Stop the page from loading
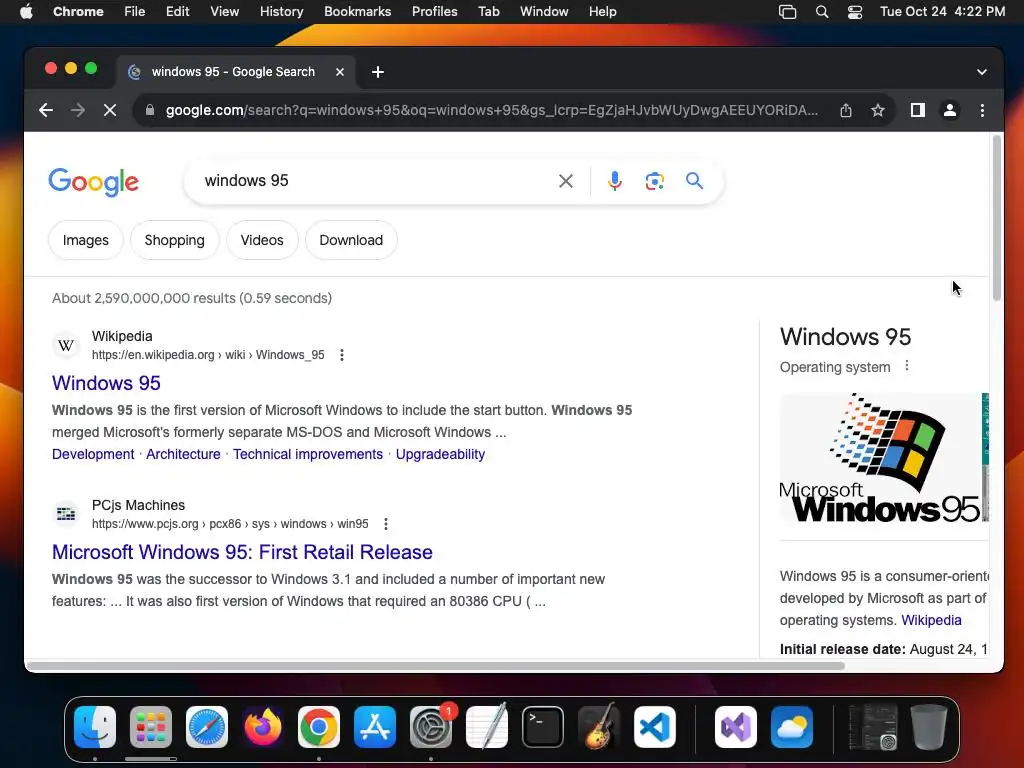 pos(110,110)
